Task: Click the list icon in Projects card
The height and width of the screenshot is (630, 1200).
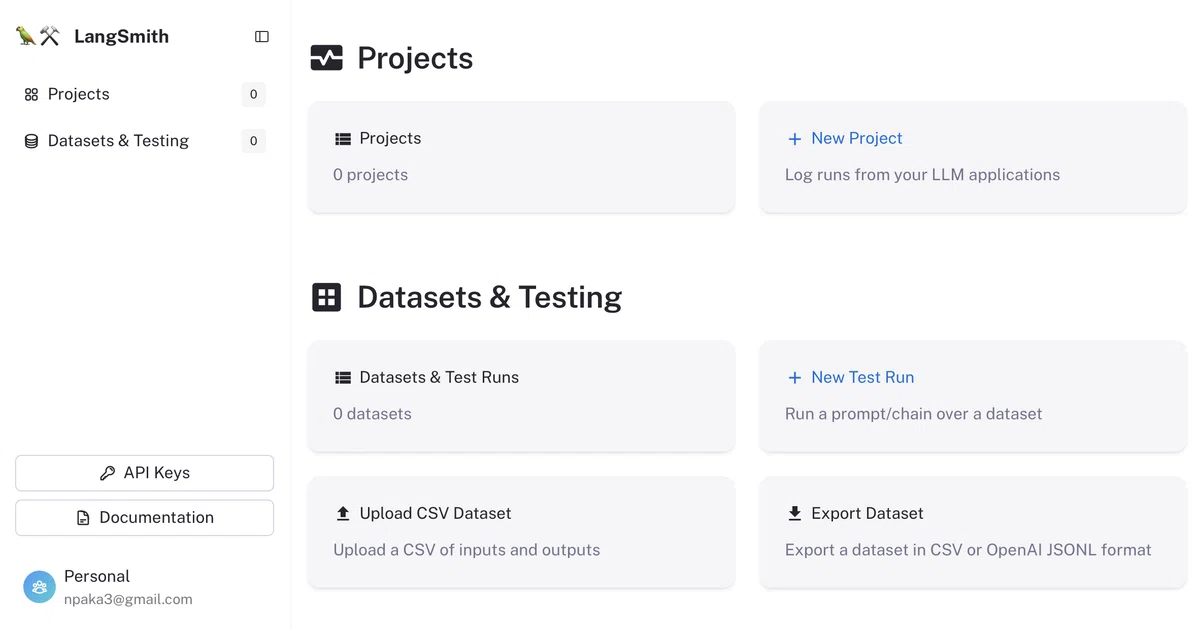Action: click(343, 139)
